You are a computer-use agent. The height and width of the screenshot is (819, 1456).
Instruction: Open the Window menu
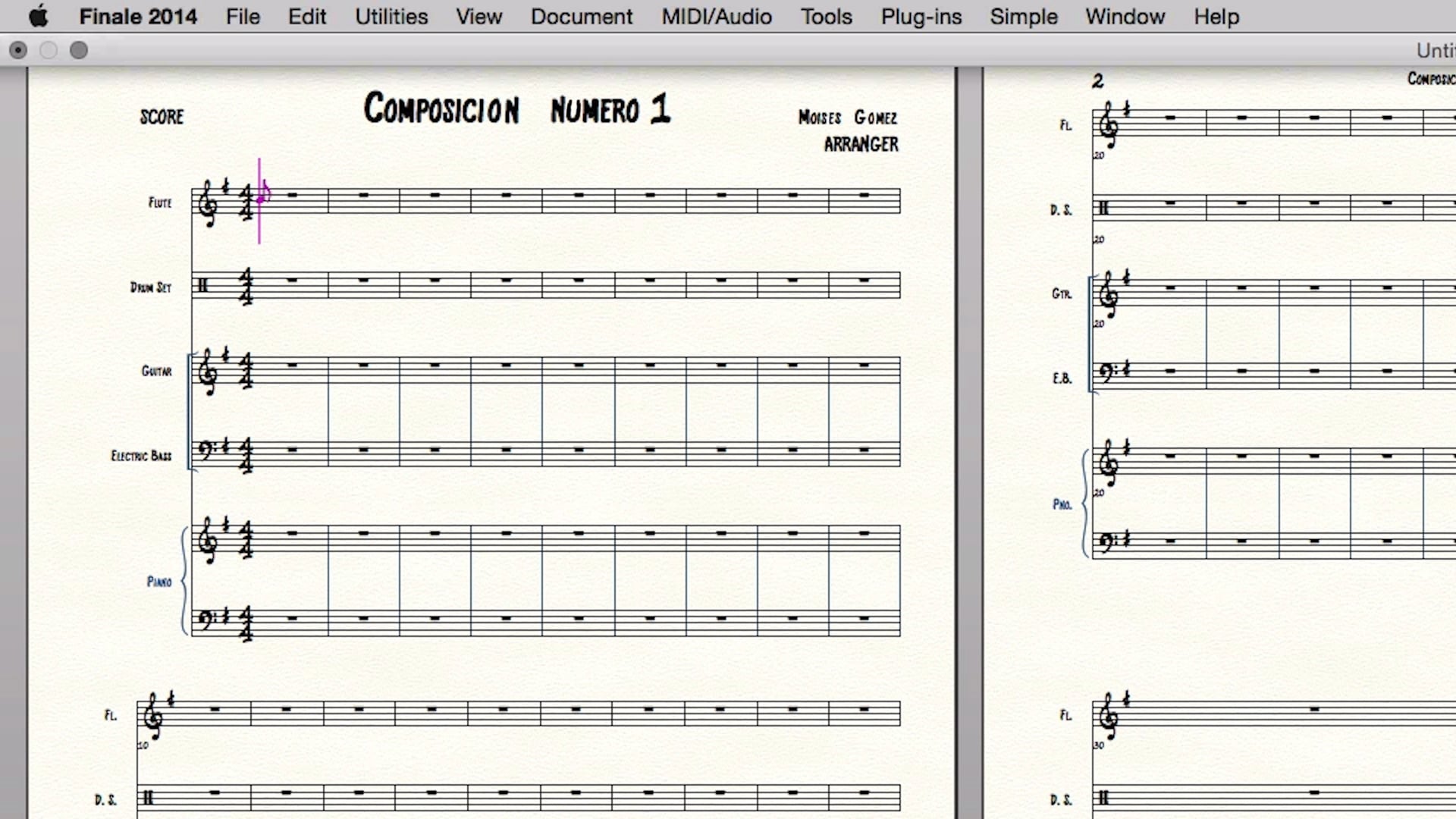click(x=1125, y=16)
